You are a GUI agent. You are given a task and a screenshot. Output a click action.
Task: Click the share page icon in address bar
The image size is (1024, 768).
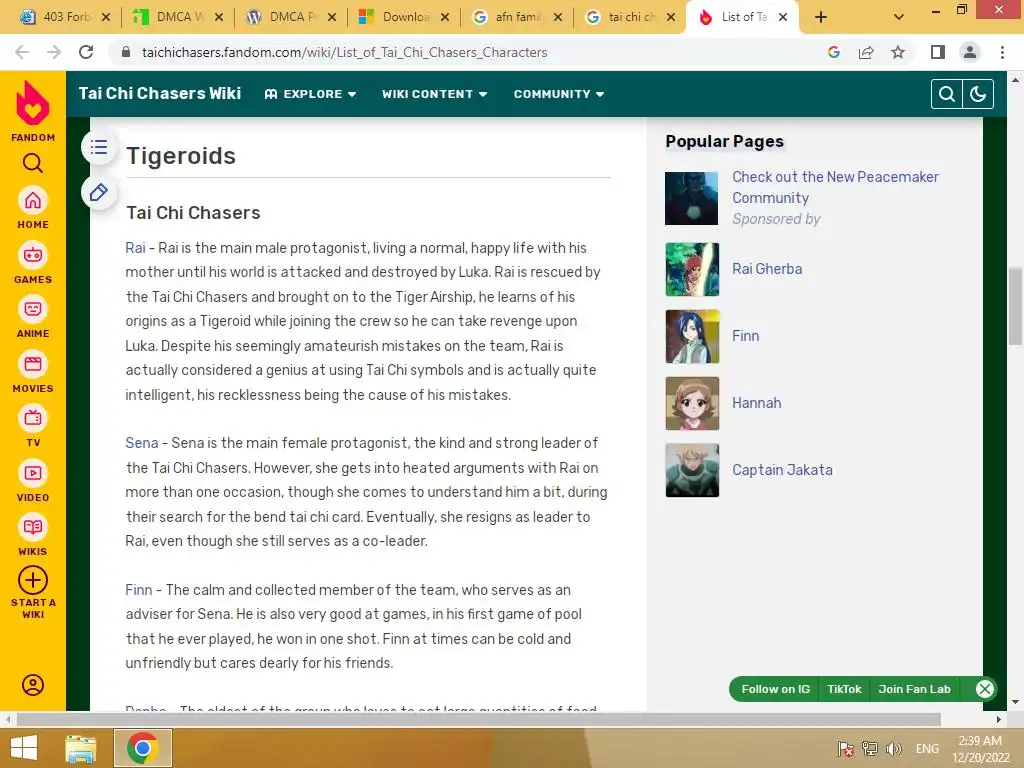pos(866,52)
